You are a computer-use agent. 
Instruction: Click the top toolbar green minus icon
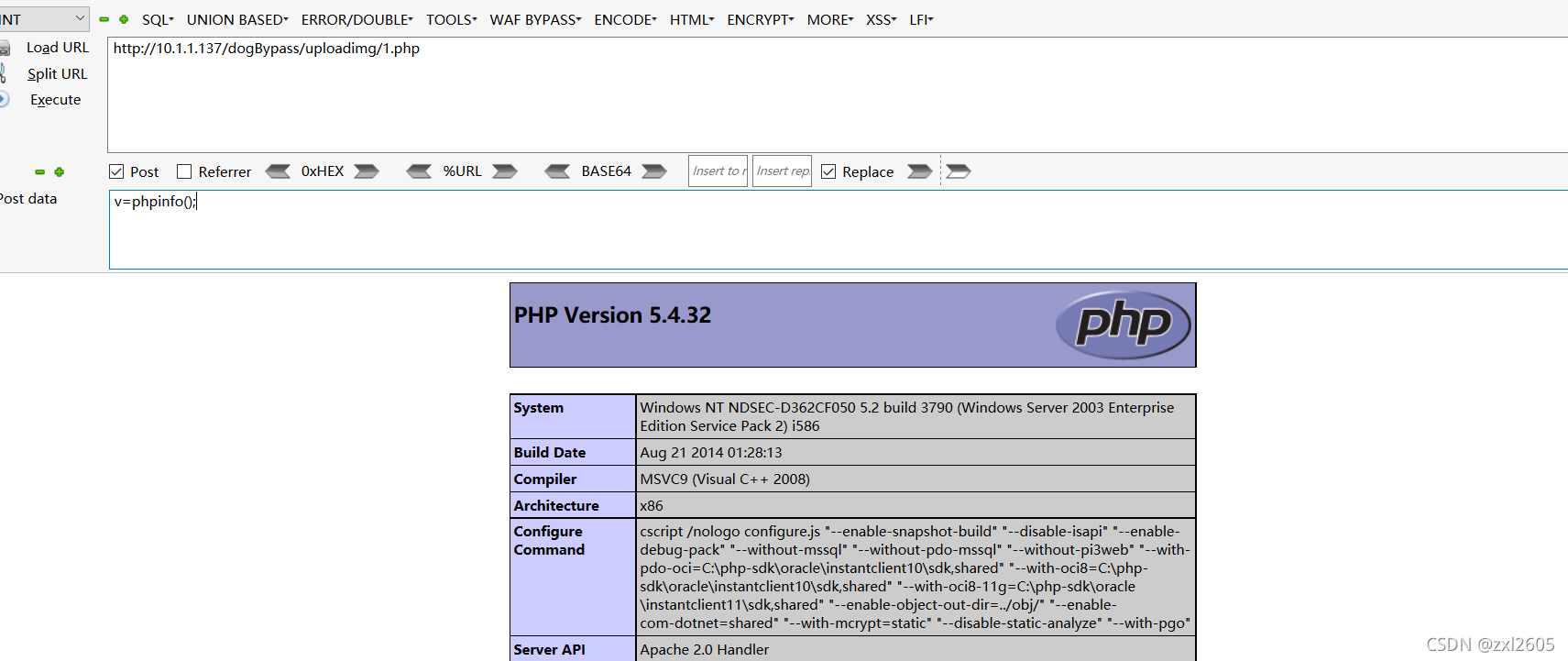tap(104, 19)
